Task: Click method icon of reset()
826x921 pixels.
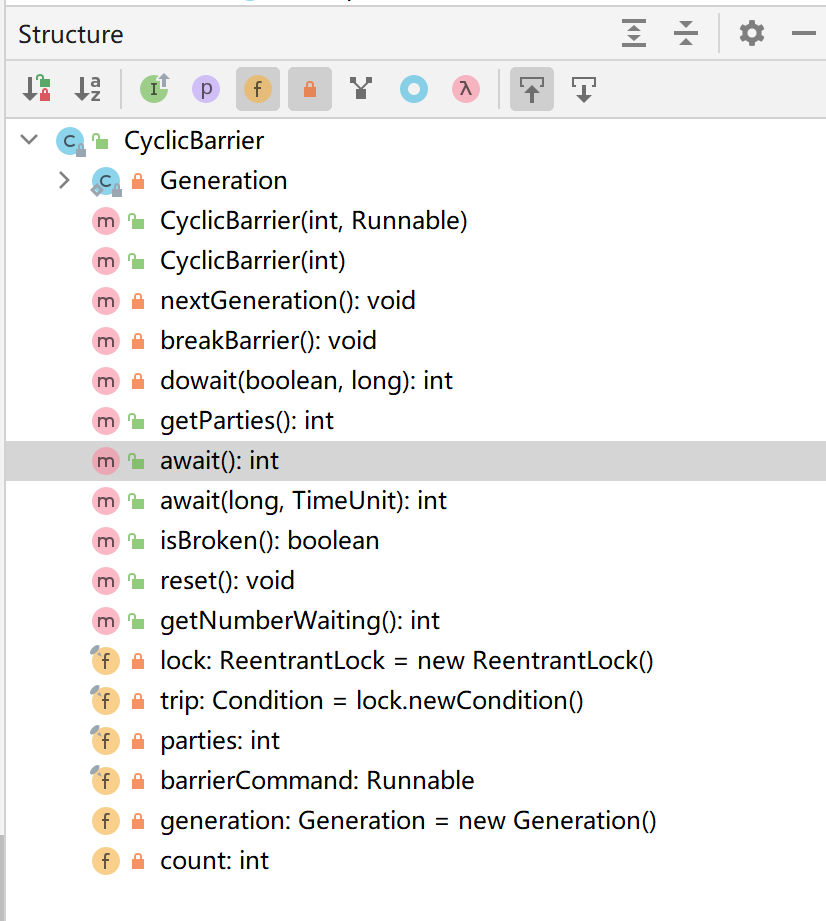Action: pyautogui.click(x=106, y=581)
